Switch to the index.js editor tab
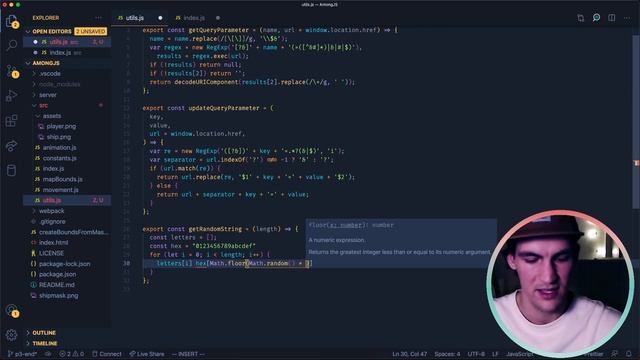640x360 pixels. pos(193,18)
